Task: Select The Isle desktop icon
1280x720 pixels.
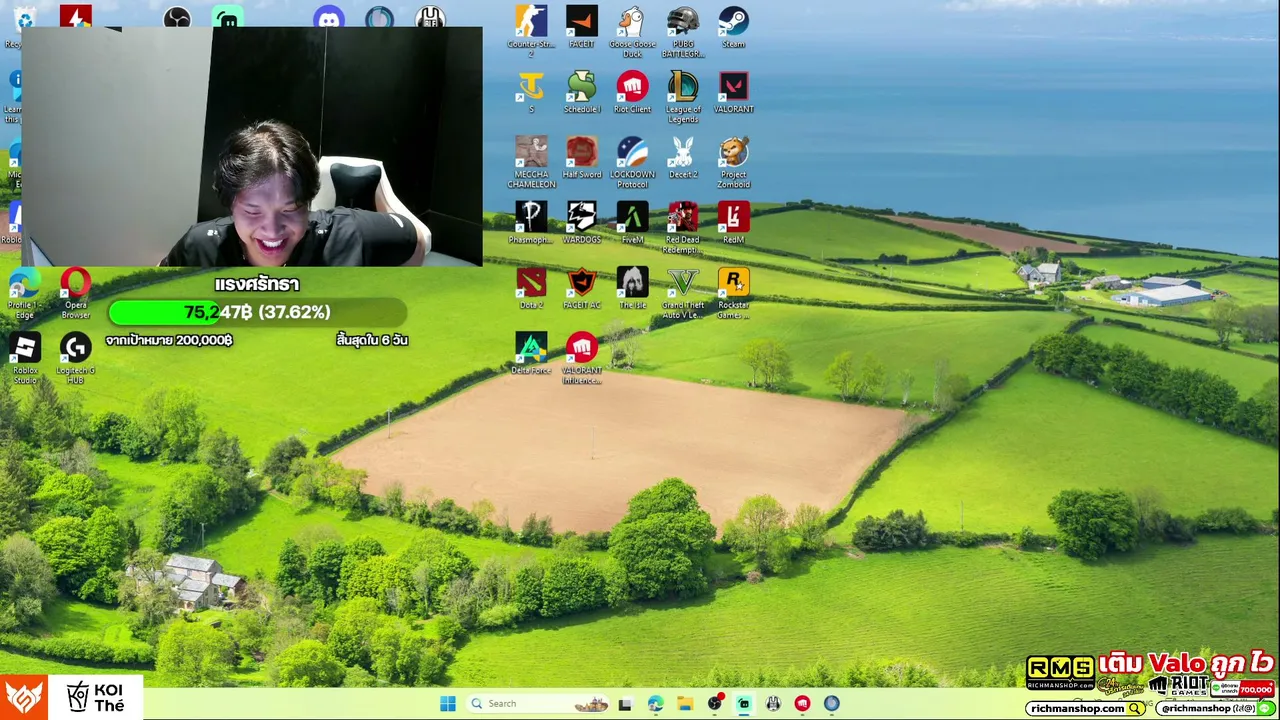Action: pyautogui.click(x=632, y=288)
